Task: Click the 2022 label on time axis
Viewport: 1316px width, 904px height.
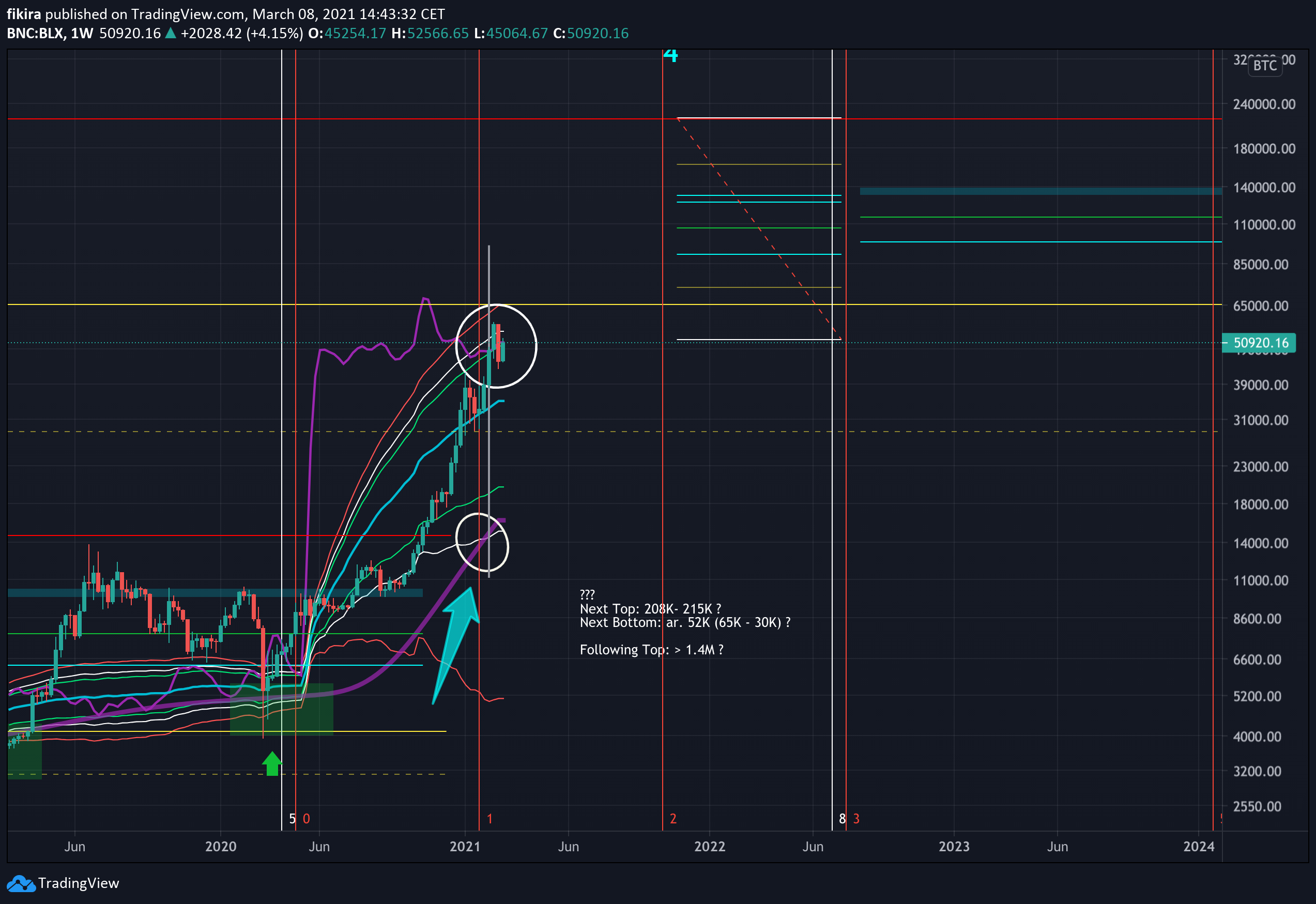Action: 710,847
